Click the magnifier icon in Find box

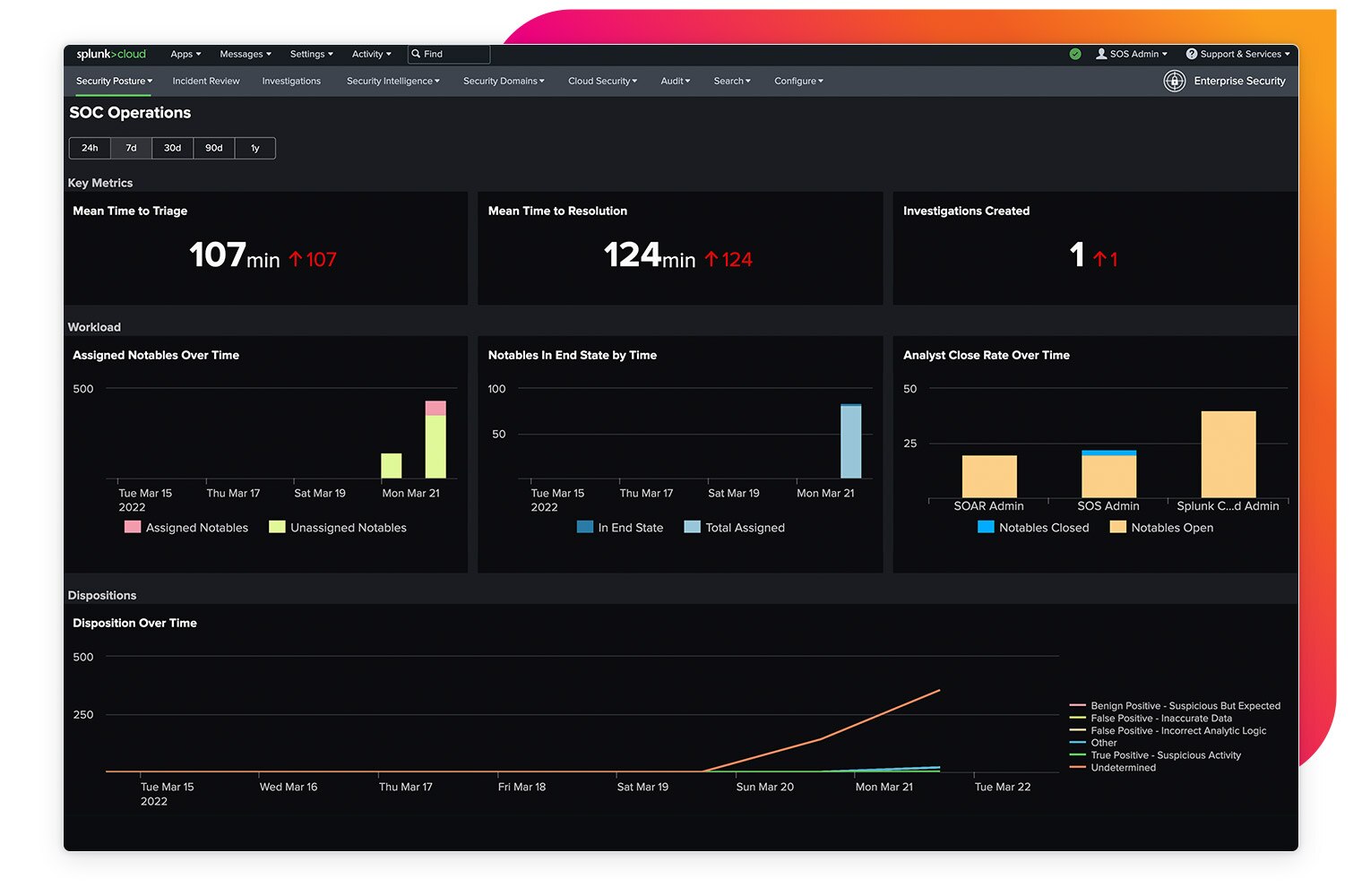click(416, 54)
